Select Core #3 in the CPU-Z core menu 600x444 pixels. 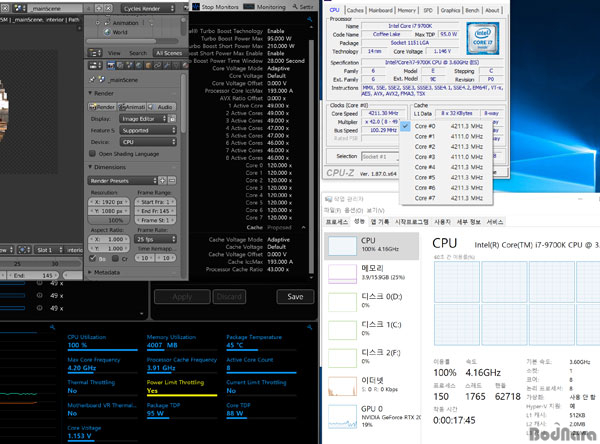445,157
